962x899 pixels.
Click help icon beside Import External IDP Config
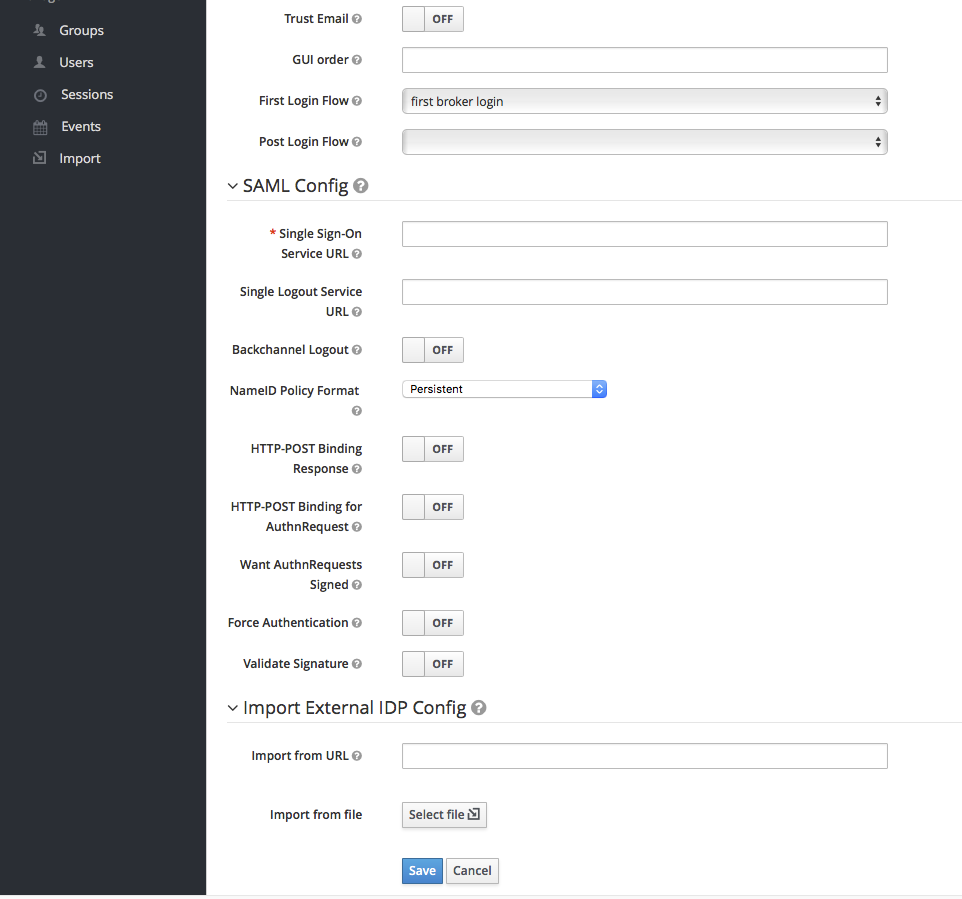[479, 708]
